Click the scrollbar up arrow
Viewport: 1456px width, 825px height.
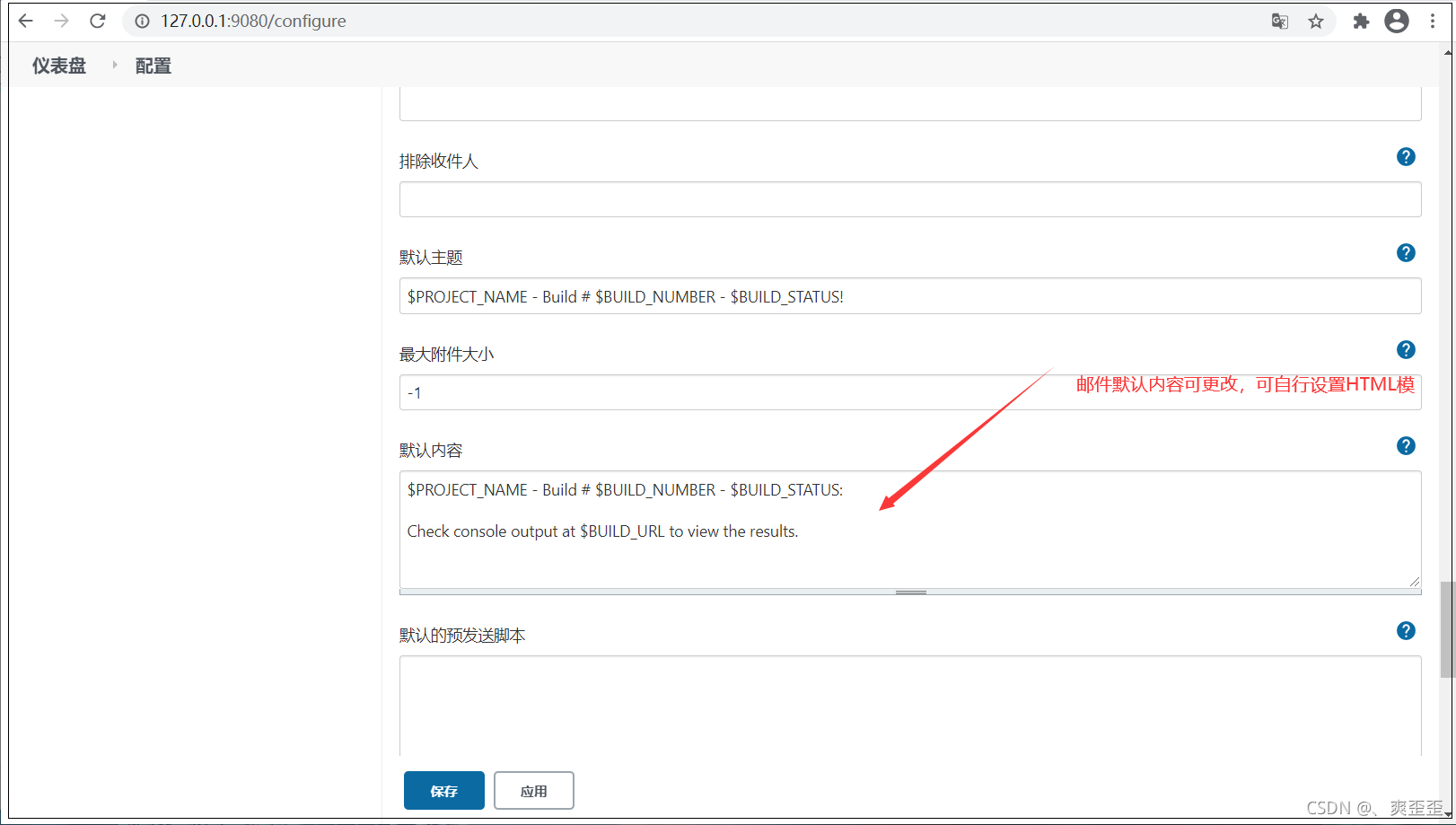coord(1448,52)
